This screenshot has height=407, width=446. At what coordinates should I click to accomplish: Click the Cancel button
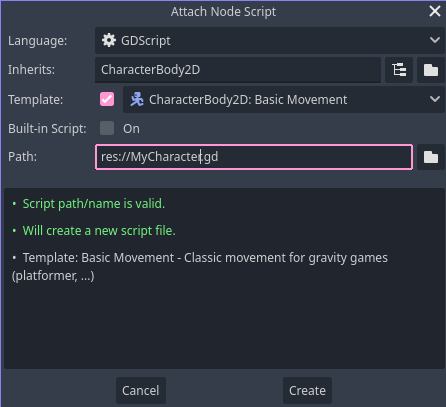click(x=141, y=391)
